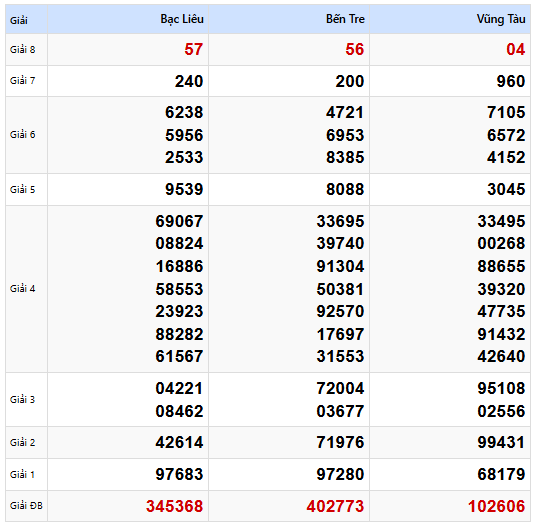536x530 pixels.
Task: Select Vũng Tàu Giải 8 number 04
Action: coord(515,50)
